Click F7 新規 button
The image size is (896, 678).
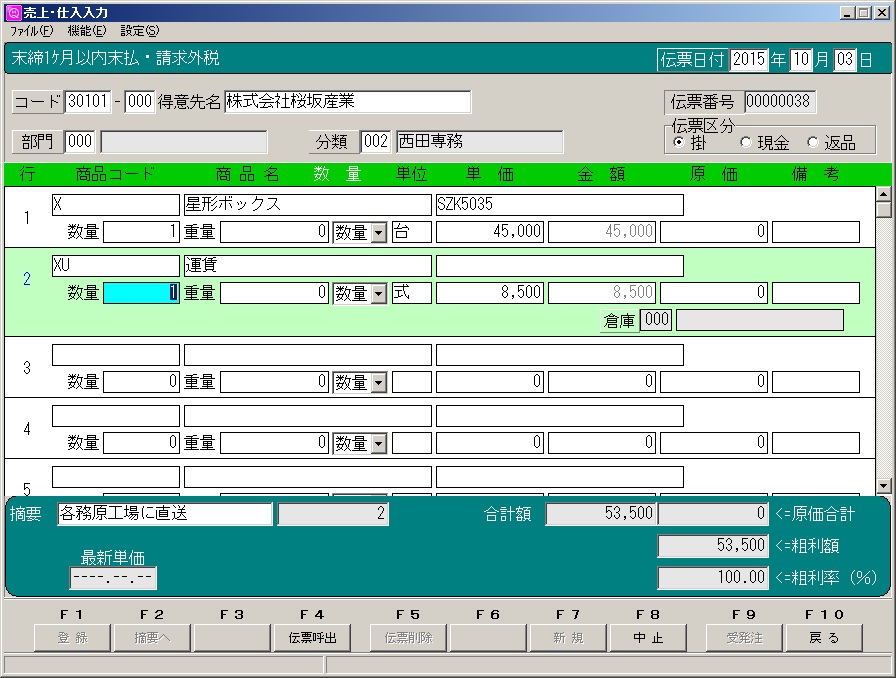tap(568, 637)
